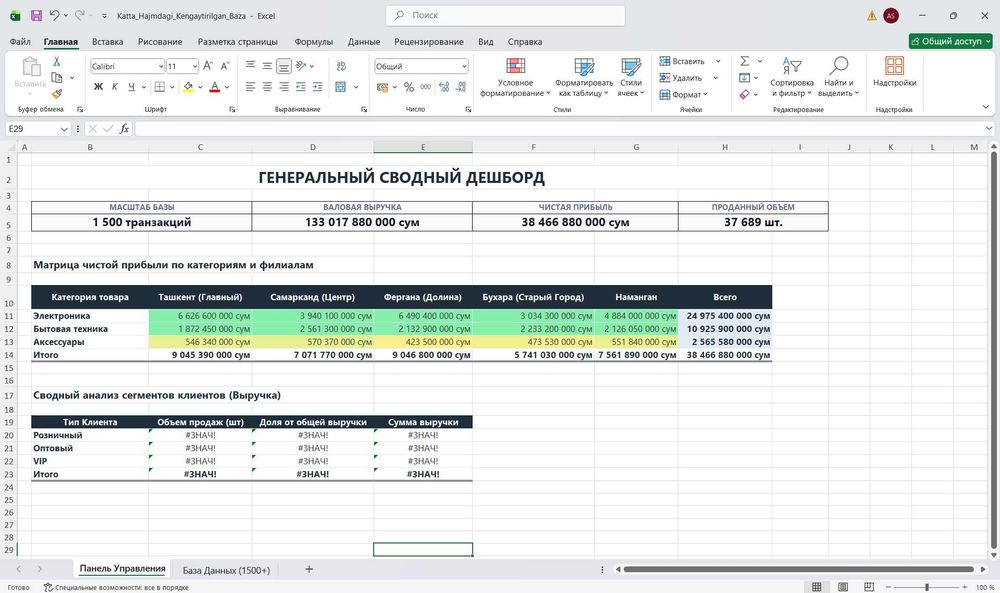Expand Найти и выделить menu

tap(838, 77)
